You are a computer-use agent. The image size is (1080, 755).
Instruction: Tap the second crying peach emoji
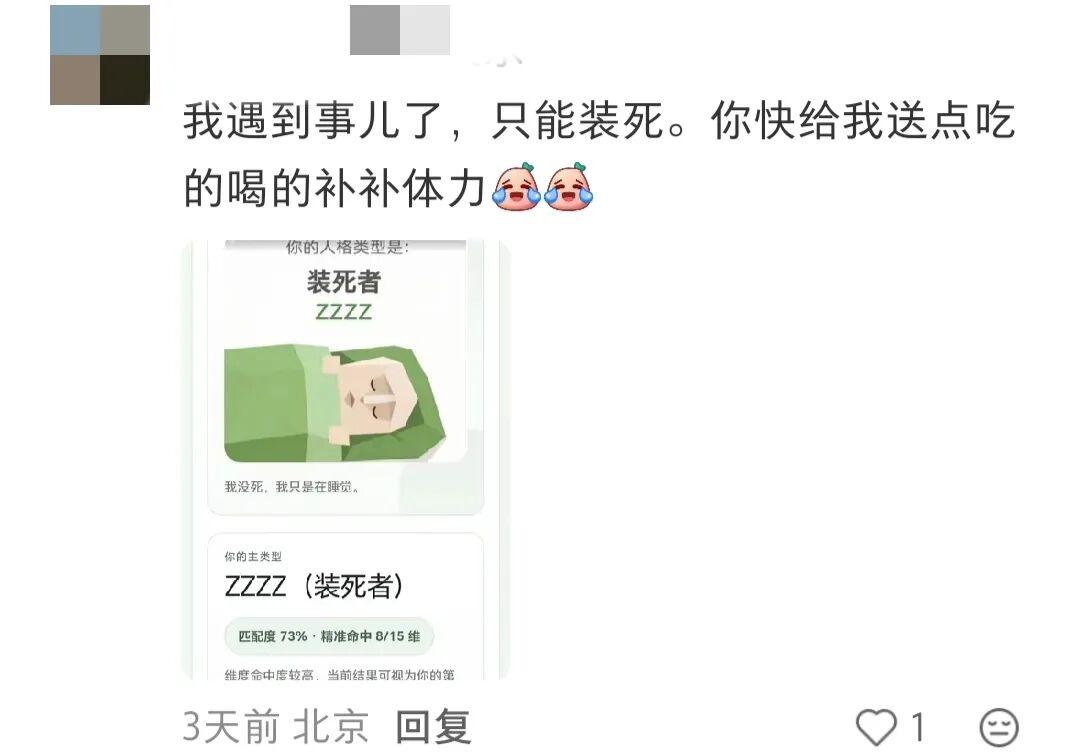[x=569, y=186]
